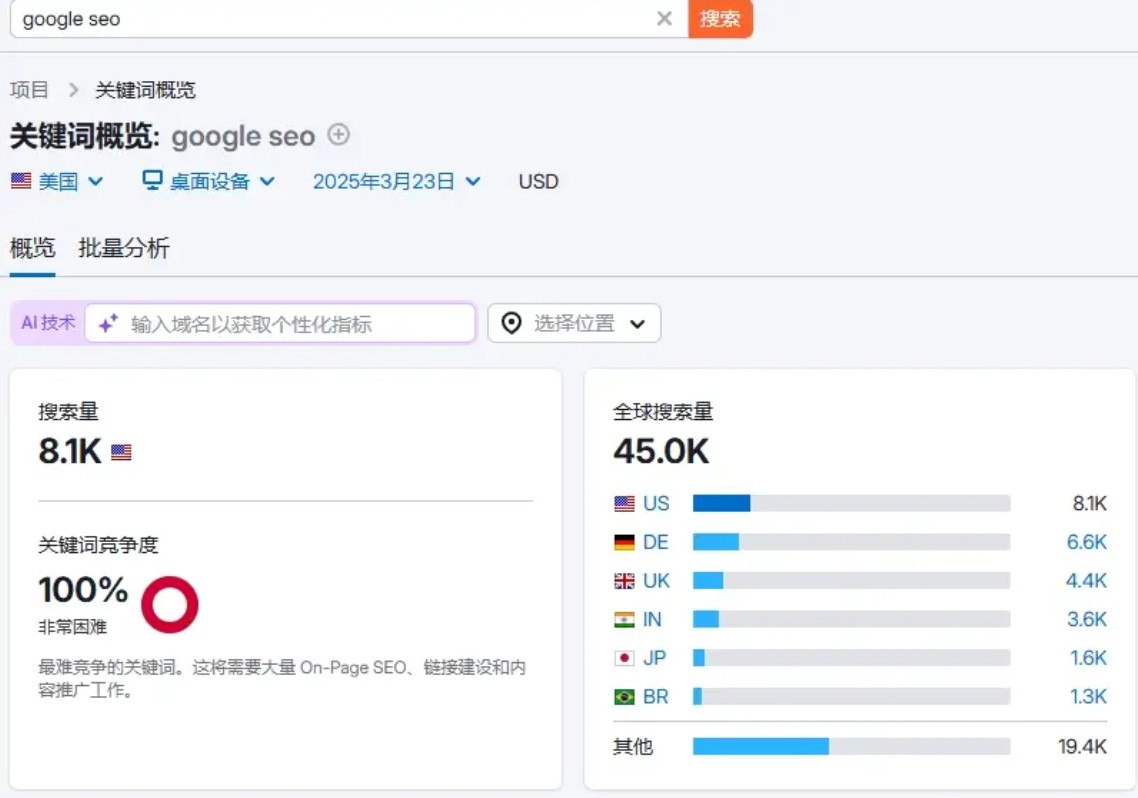The image size is (1138, 798).
Task: Click the 搜索量 card heading
Action: (68, 411)
